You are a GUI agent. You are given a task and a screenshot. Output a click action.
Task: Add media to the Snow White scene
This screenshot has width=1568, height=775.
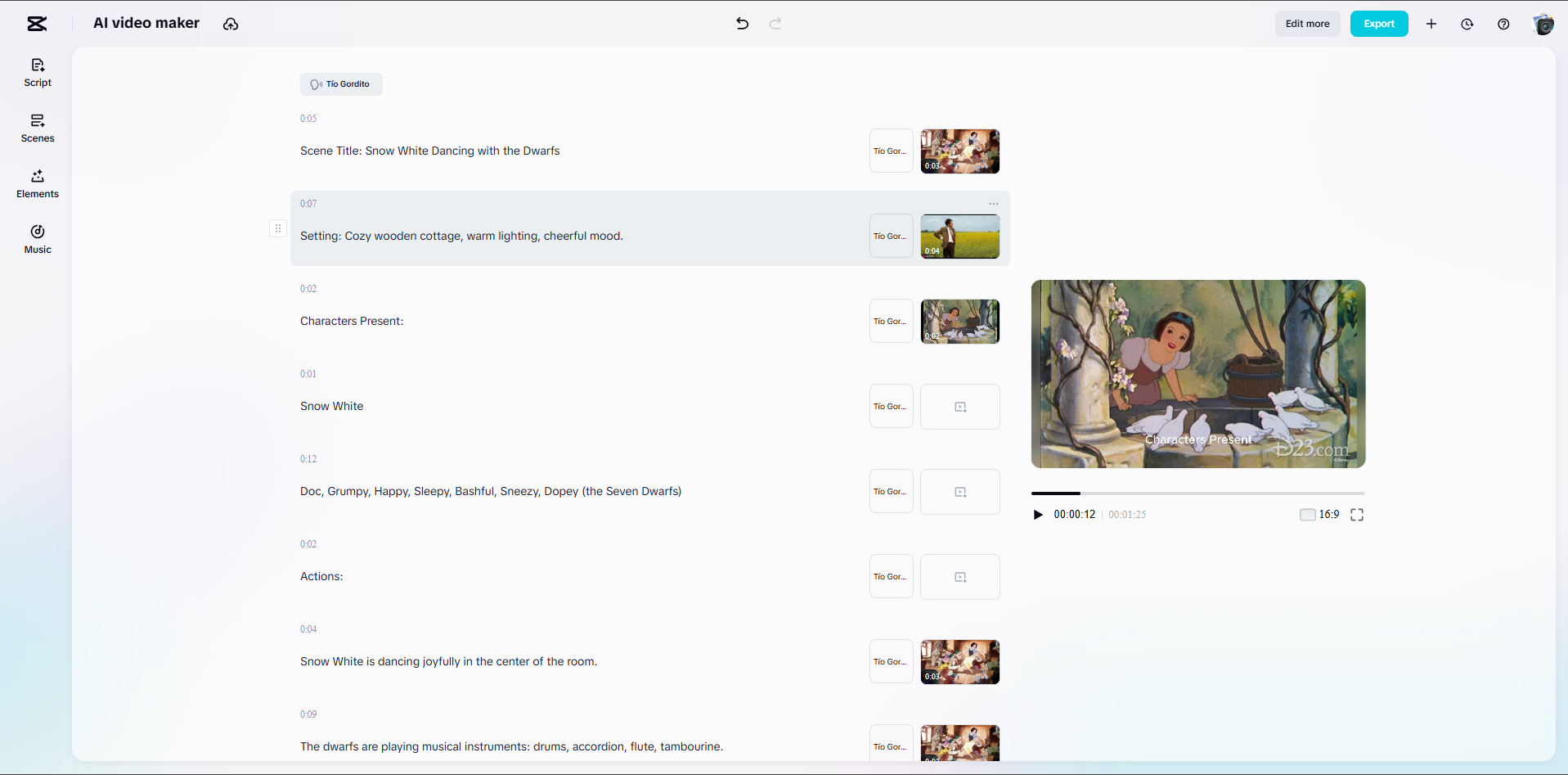click(x=960, y=407)
